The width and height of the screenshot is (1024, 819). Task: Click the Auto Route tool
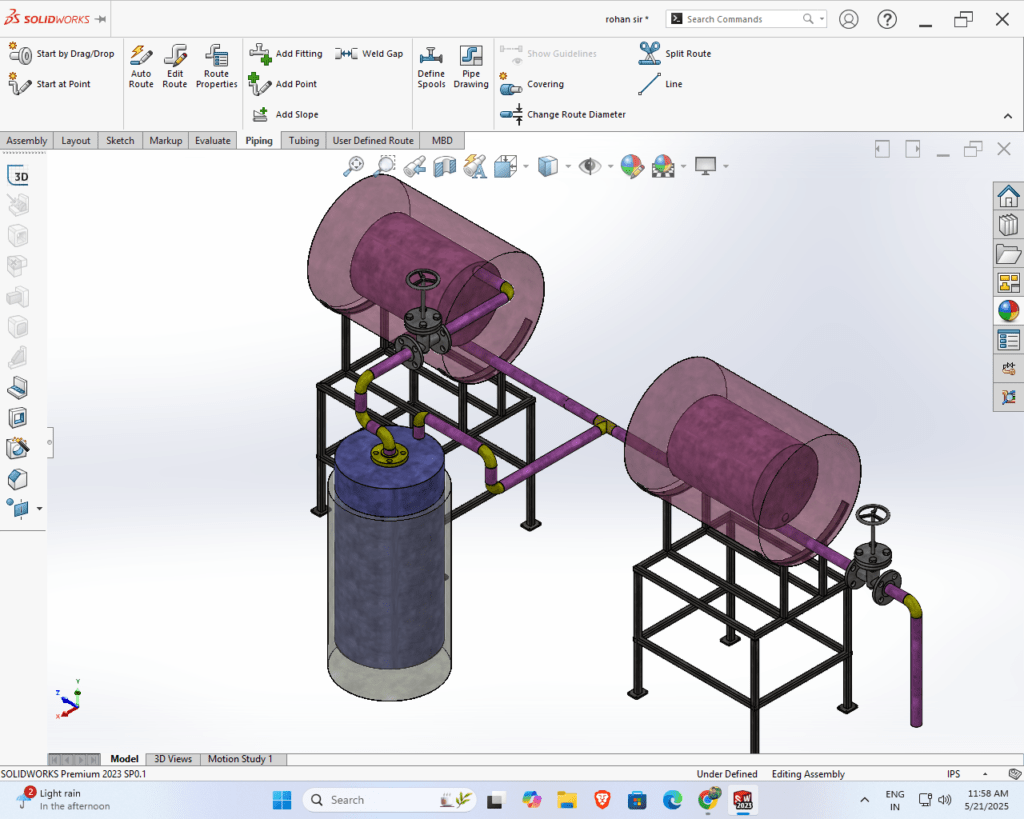(x=141, y=66)
